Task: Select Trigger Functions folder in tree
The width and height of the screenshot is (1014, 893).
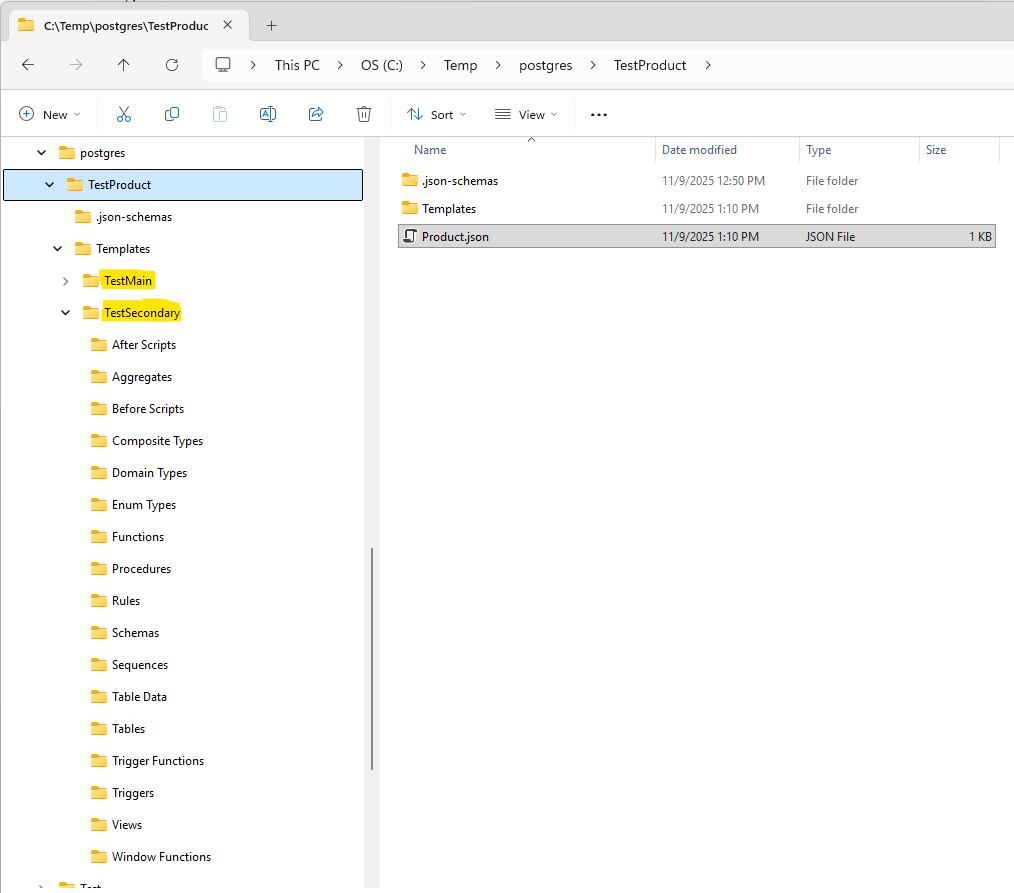Action: coord(157,761)
